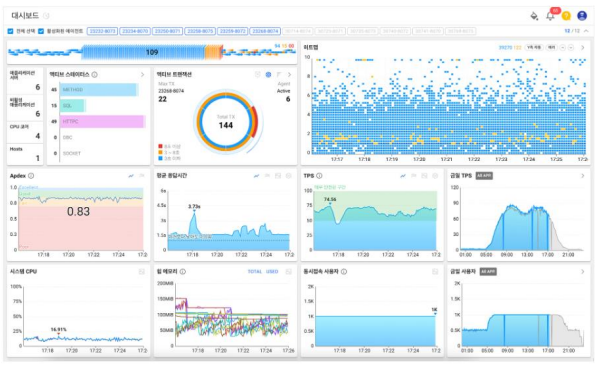Click the clock icon beside 대시보드 title
The height and width of the screenshot is (366, 598).
point(46,16)
